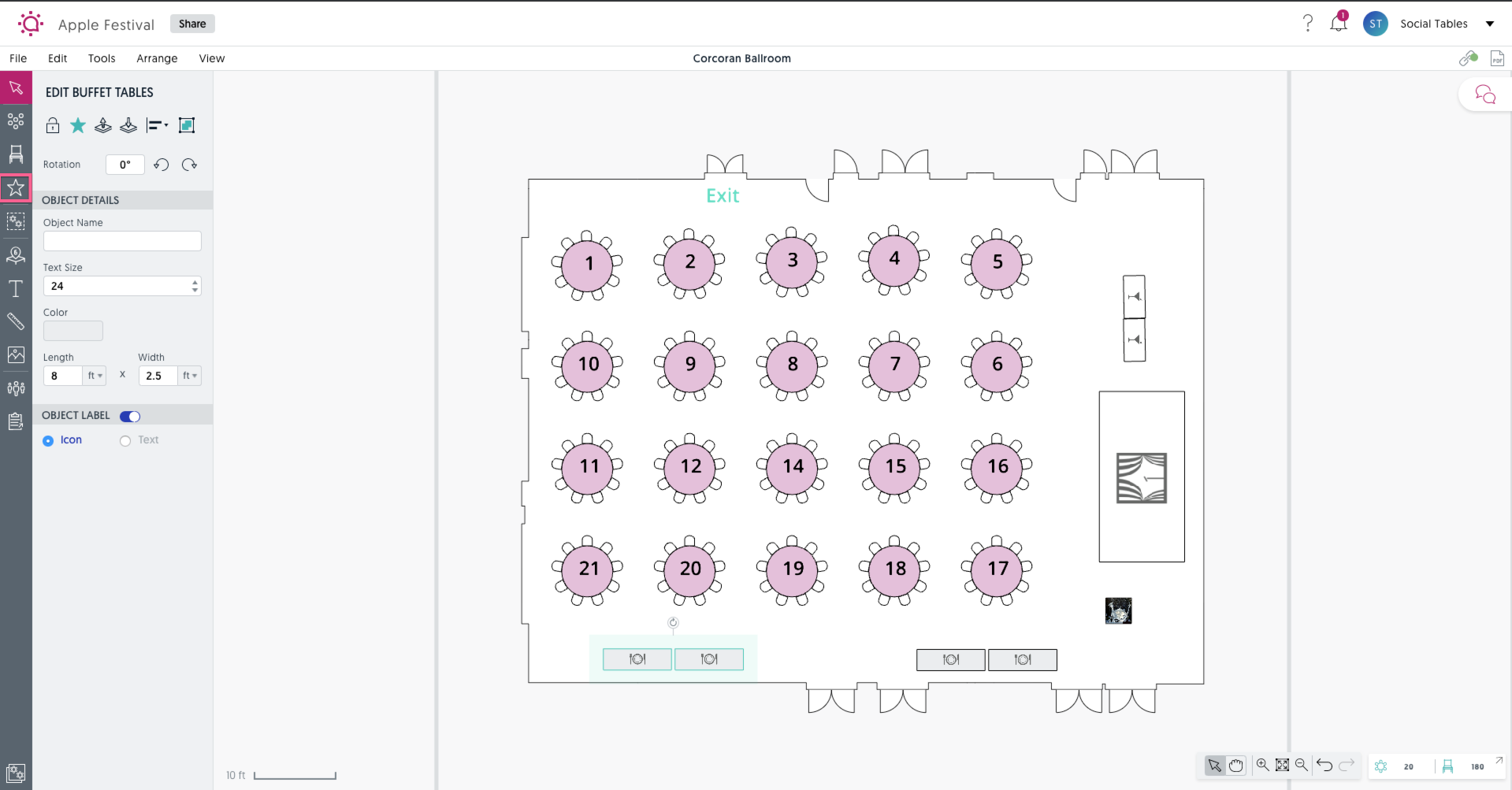Select the chair/furniture sidebar tool
This screenshot has width=1512, height=790.
click(16, 154)
